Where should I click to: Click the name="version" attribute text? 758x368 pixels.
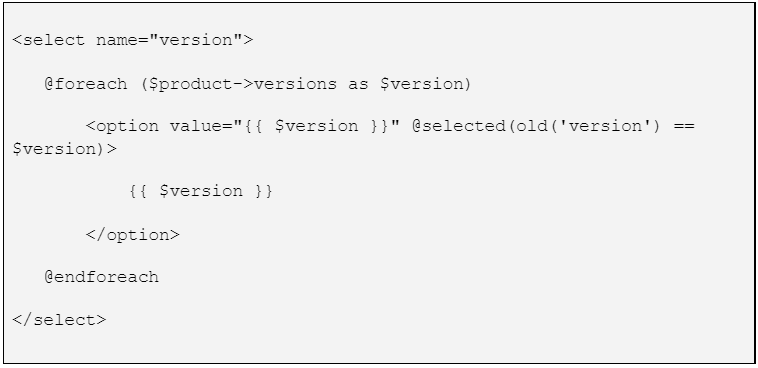coord(169,40)
